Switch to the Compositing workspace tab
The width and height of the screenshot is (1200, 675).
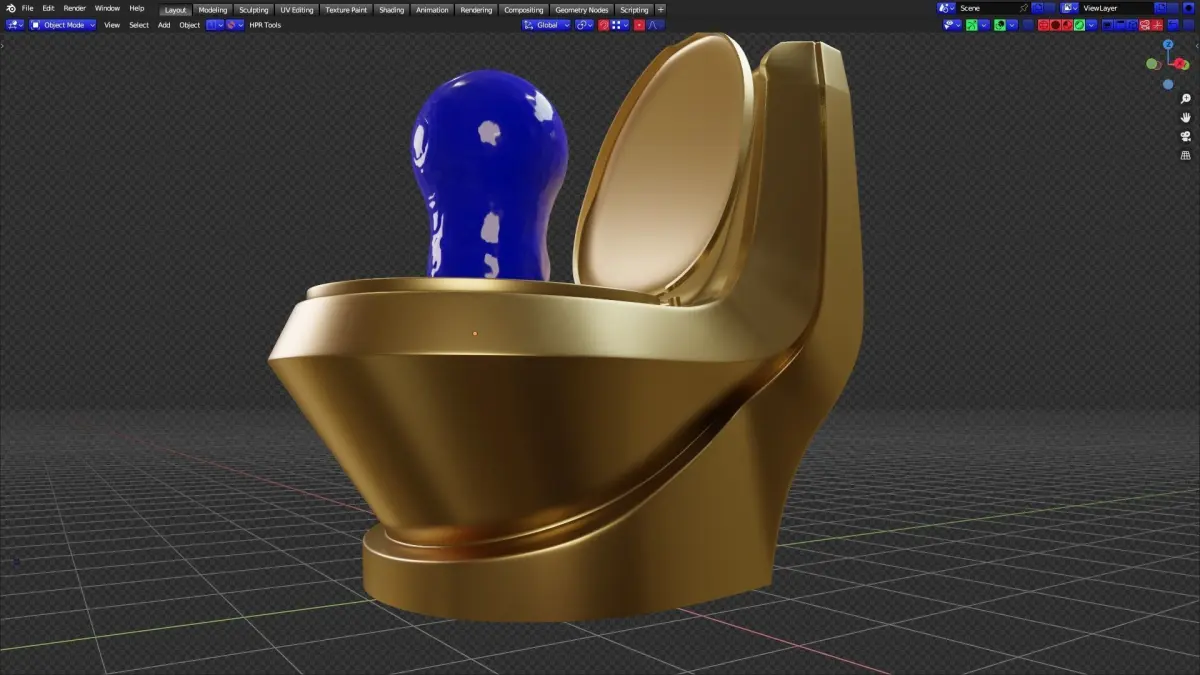coord(524,10)
